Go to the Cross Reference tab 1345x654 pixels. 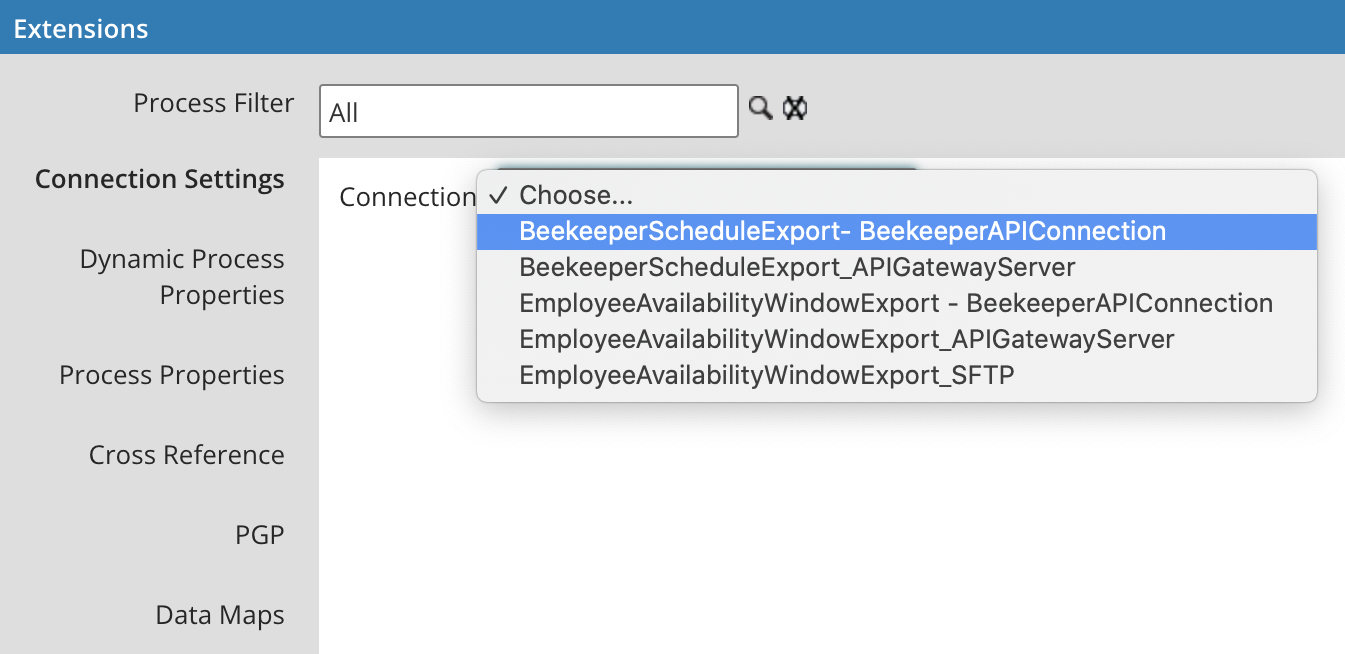[187, 455]
